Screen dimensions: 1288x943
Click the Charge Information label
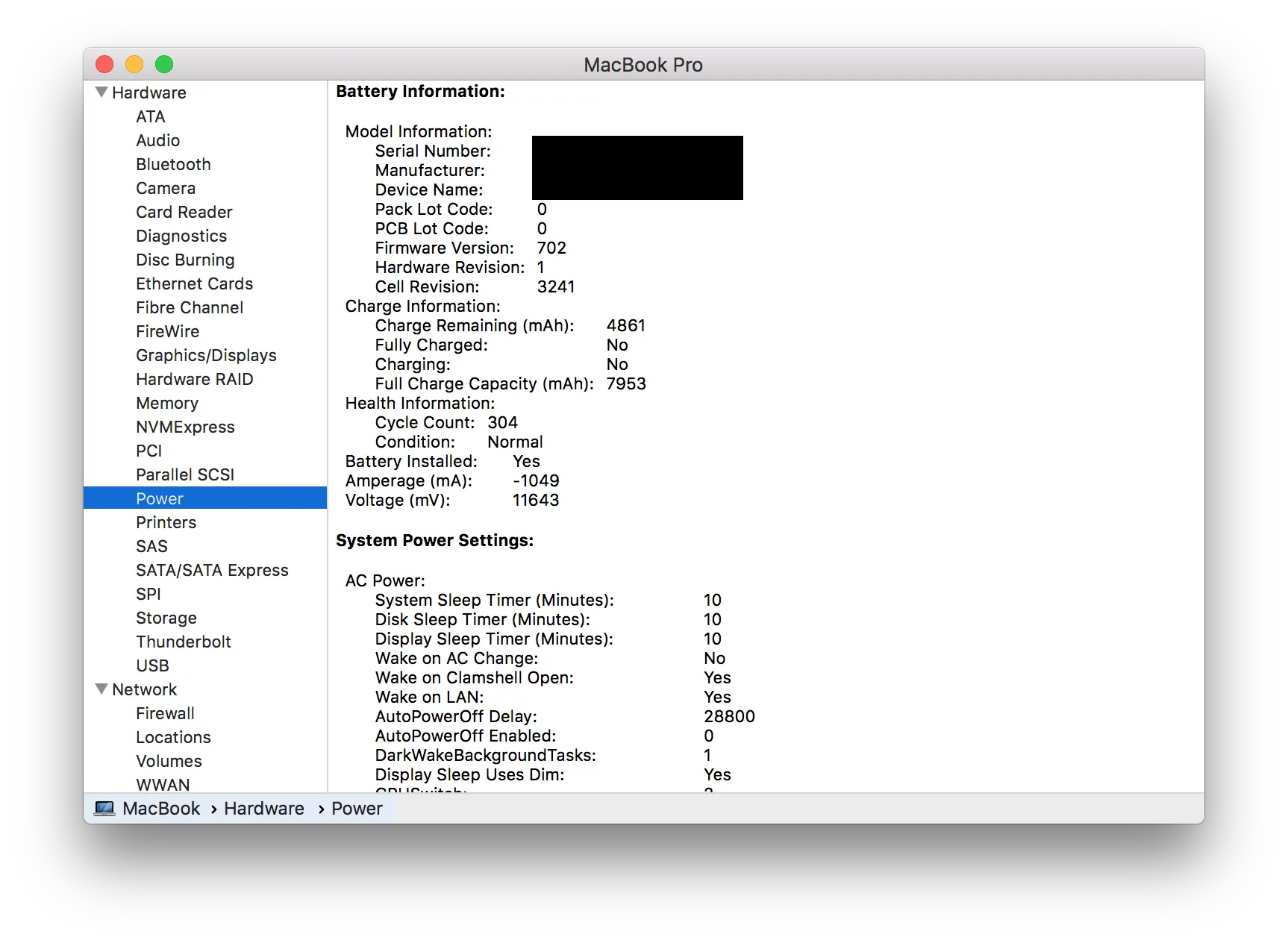(x=423, y=306)
